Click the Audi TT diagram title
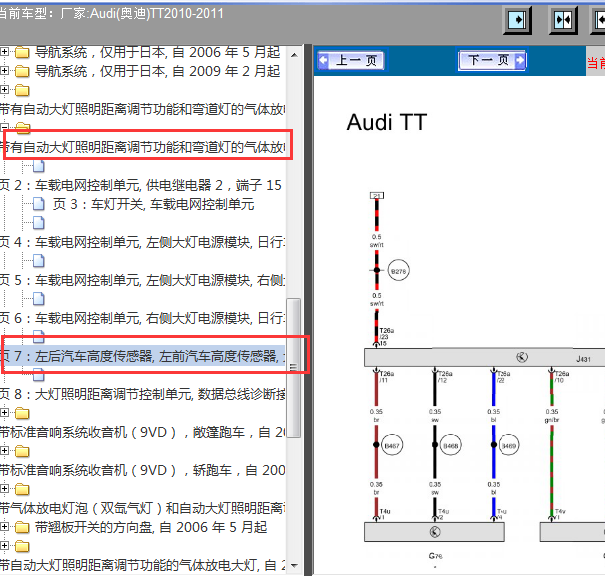 tap(387, 122)
